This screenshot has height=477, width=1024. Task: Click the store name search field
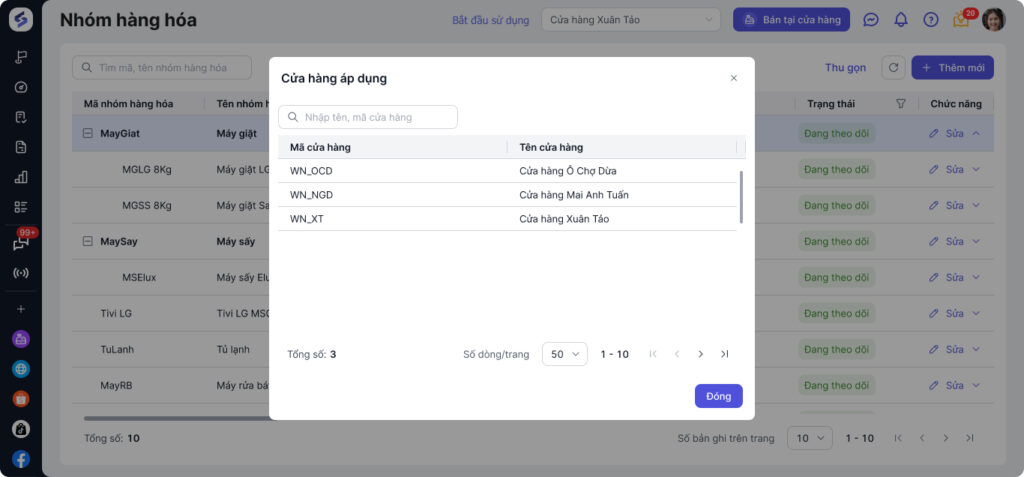pyautogui.click(x=368, y=117)
